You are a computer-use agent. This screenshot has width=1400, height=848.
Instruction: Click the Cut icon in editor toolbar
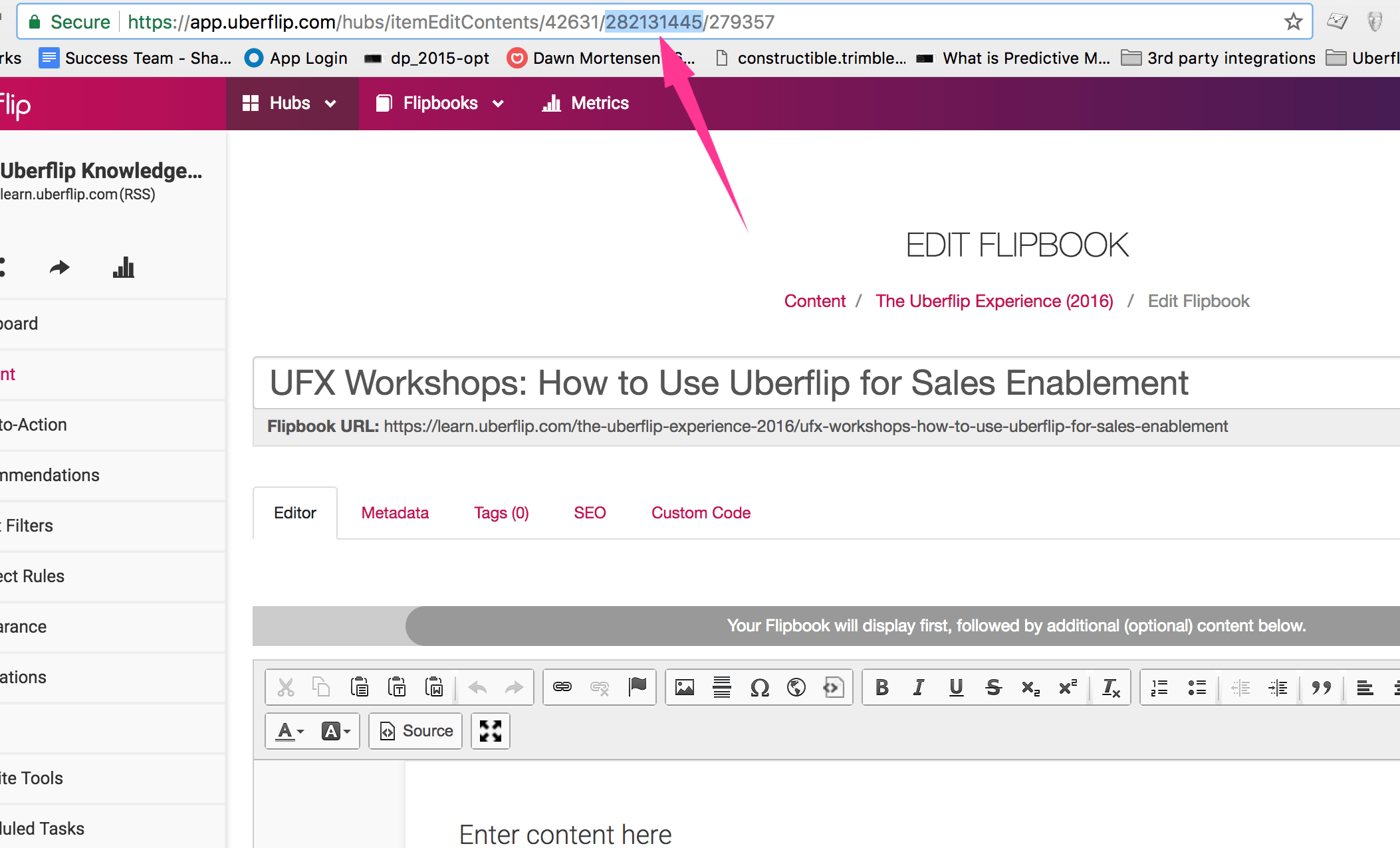click(286, 687)
